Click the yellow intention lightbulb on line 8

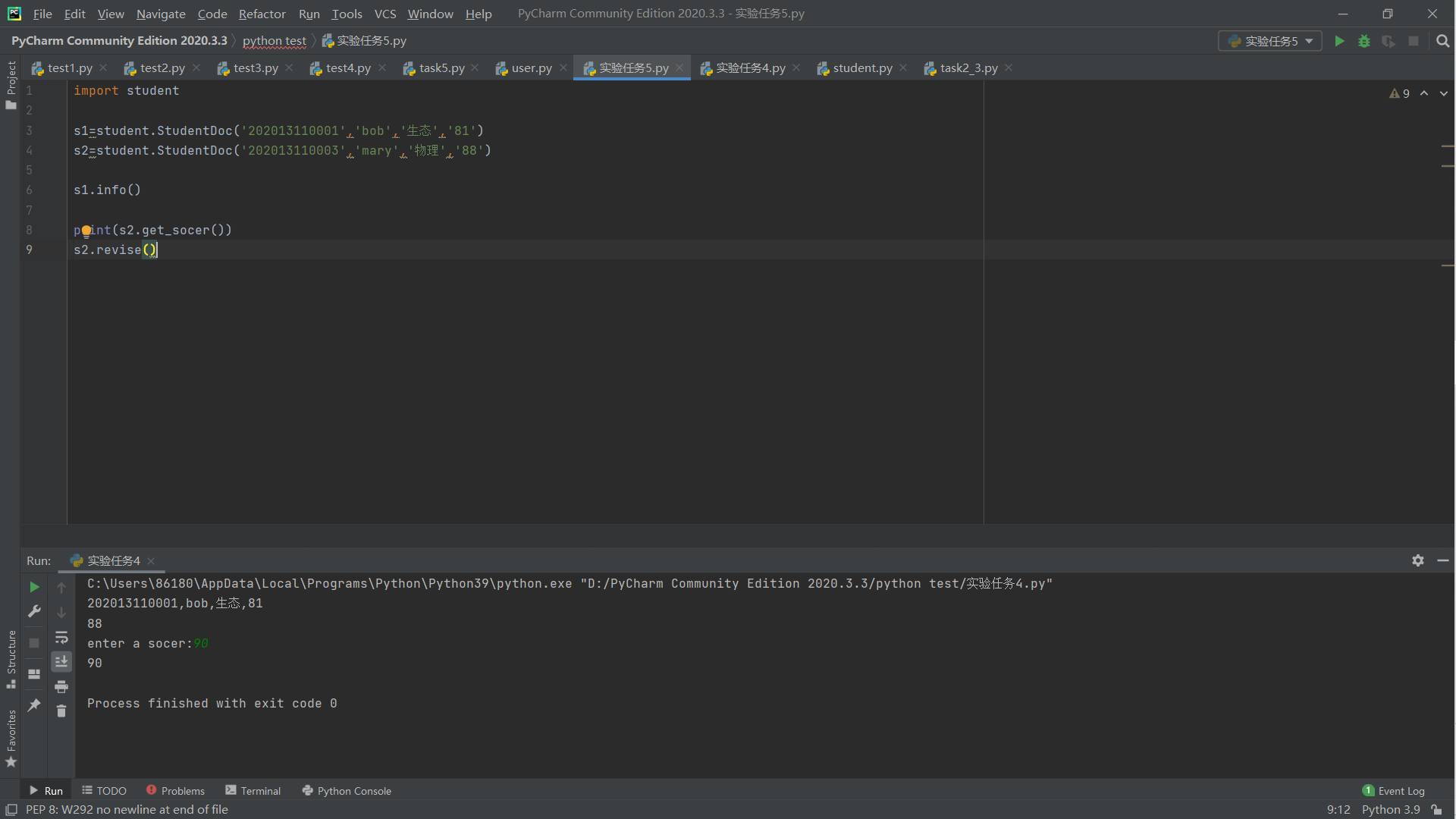(x=86, y=231)
